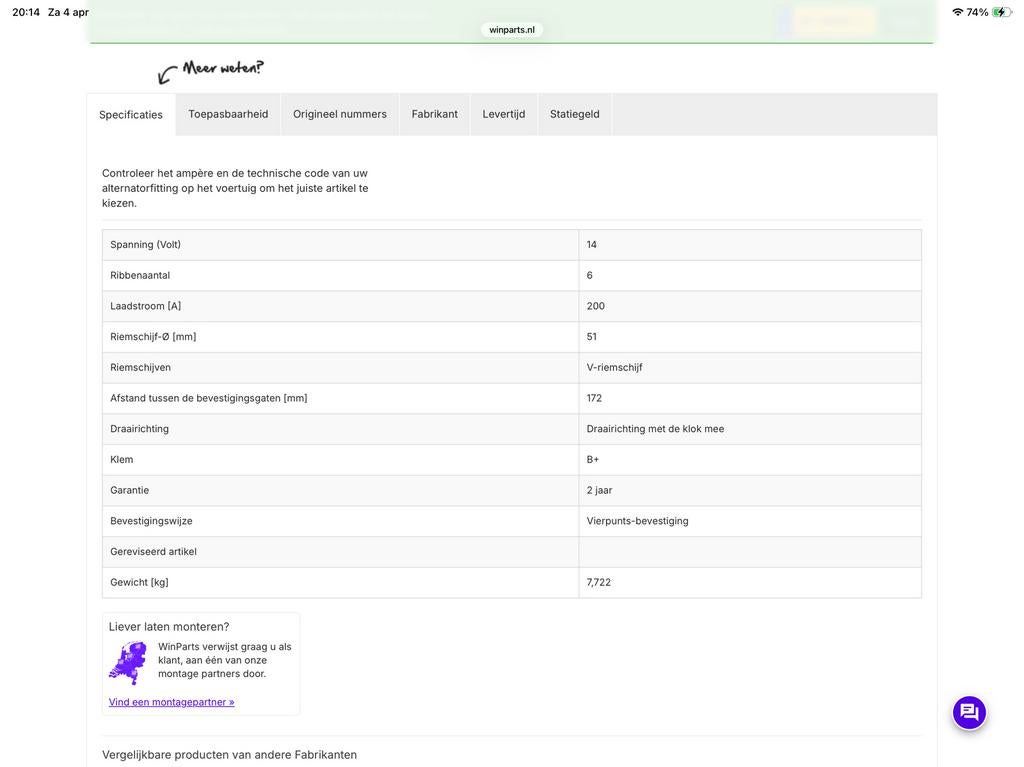View the Levertijd tab
This screenshot has height=767, width=1024.
point(504,114)
